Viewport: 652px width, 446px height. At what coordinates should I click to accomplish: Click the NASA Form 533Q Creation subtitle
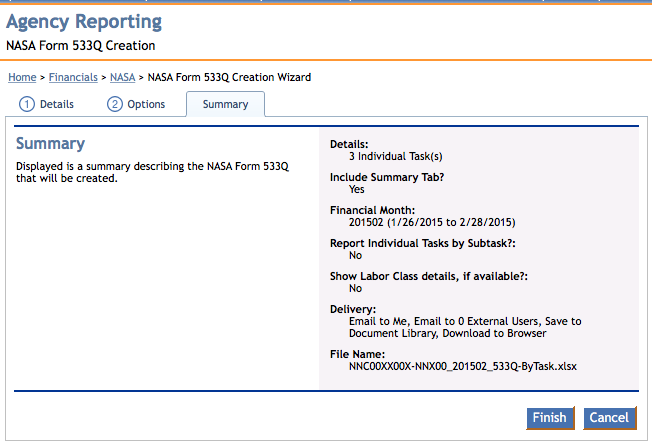80,46
